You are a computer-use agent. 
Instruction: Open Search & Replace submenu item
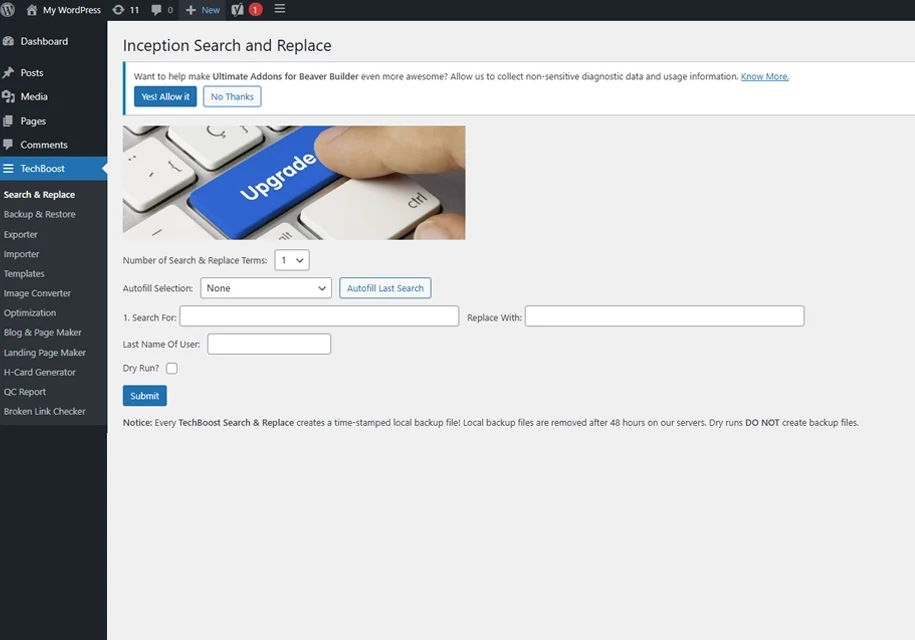tap(39, 194)
